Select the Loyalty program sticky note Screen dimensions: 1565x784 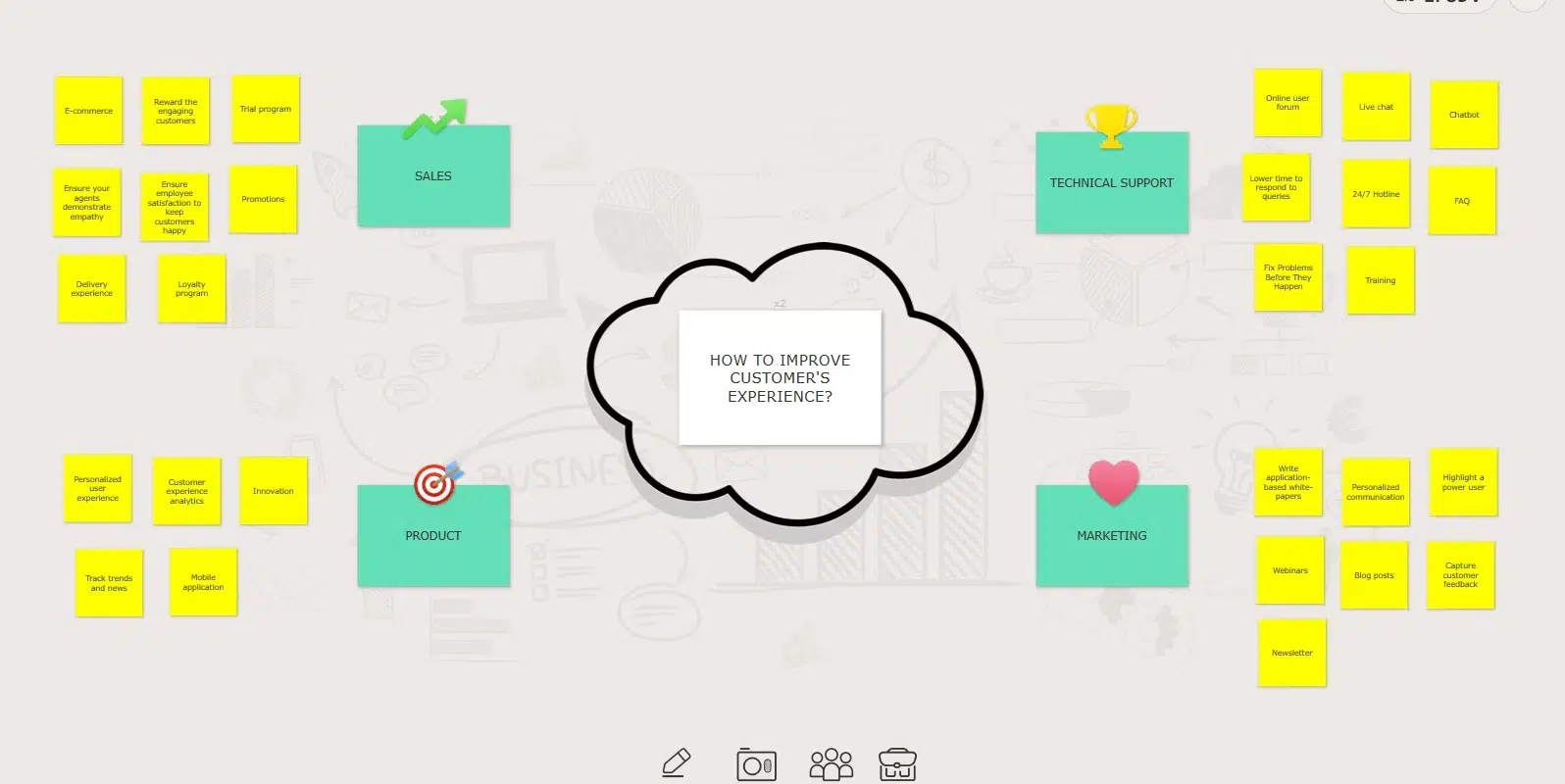click(191, 289)
